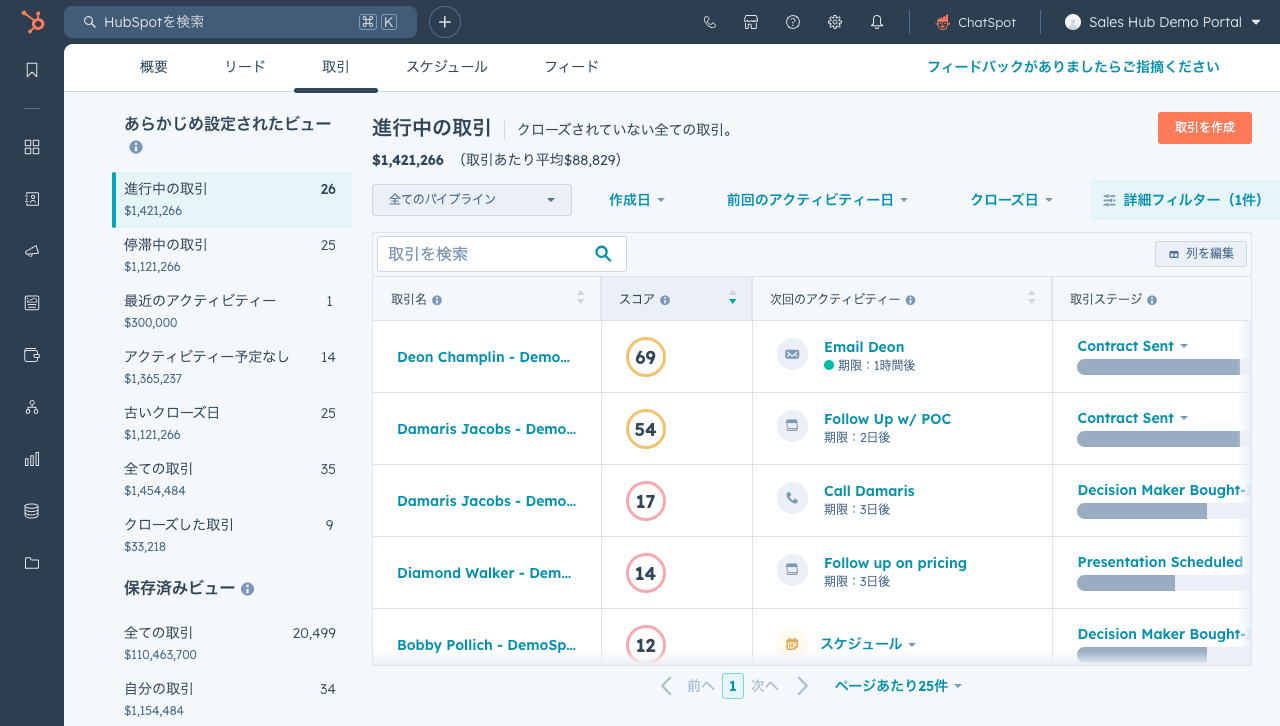Screen dimensions: 1280x726
Task: Switch to the フィード tab
Action: coord(572,67)
